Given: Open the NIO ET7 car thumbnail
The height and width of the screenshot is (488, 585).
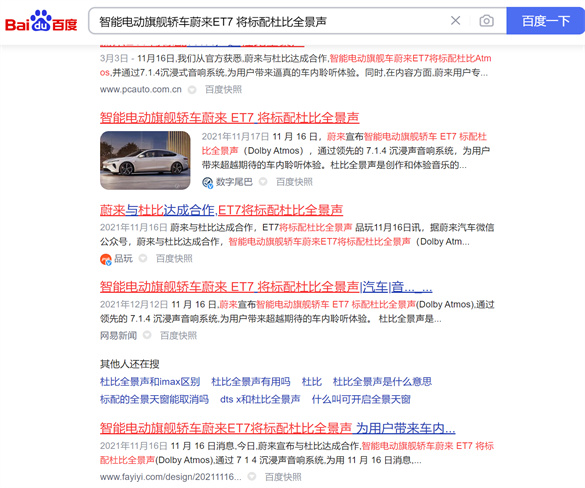Looking at the screenshot, I should click(145, 160).
